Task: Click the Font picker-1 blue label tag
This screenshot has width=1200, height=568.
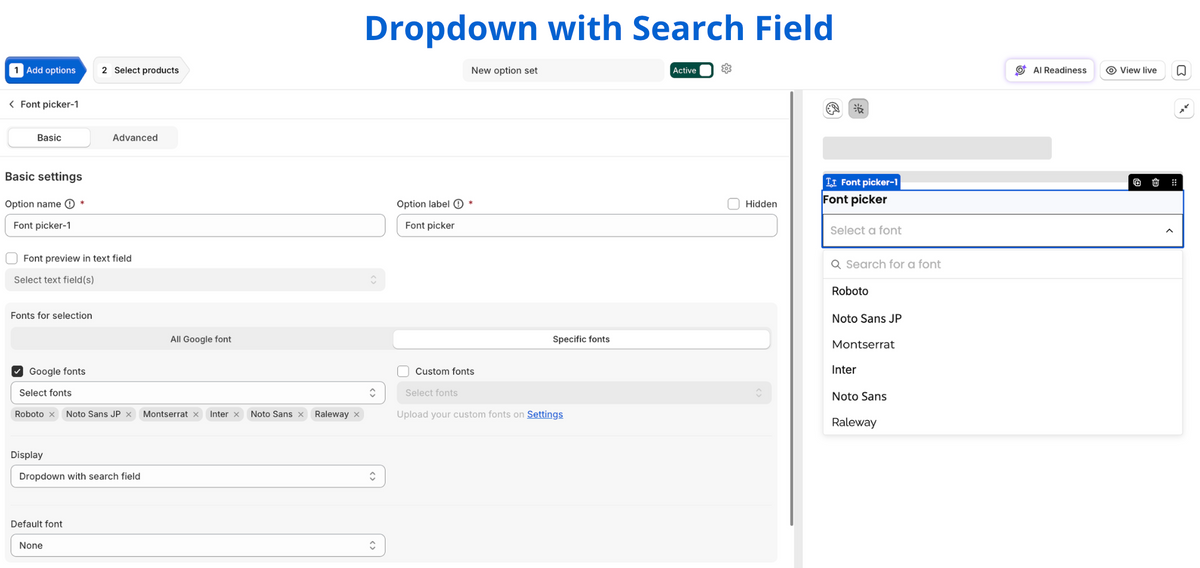Action: click(862, 182)
